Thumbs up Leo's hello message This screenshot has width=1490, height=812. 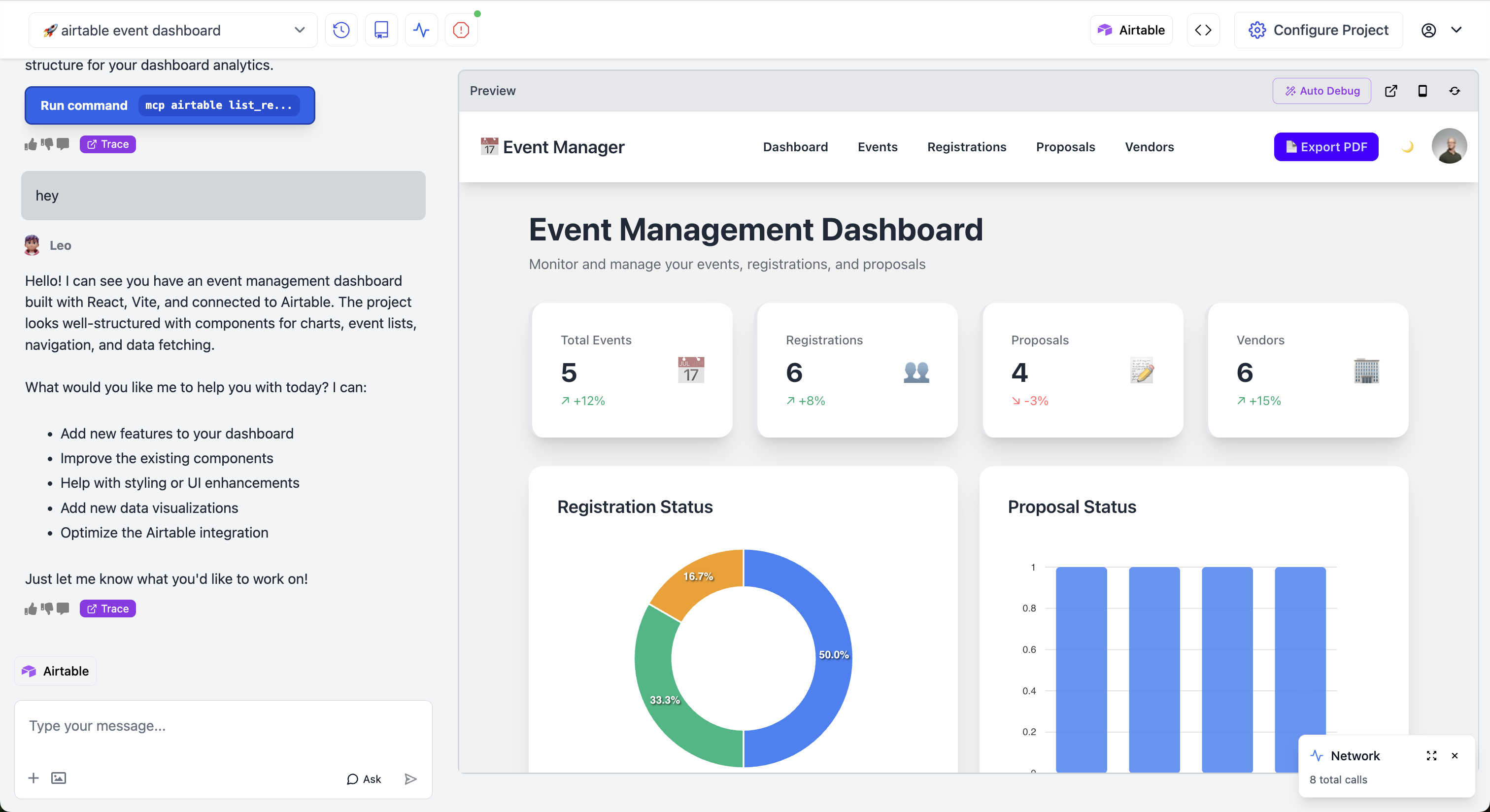tap(31, 609)
